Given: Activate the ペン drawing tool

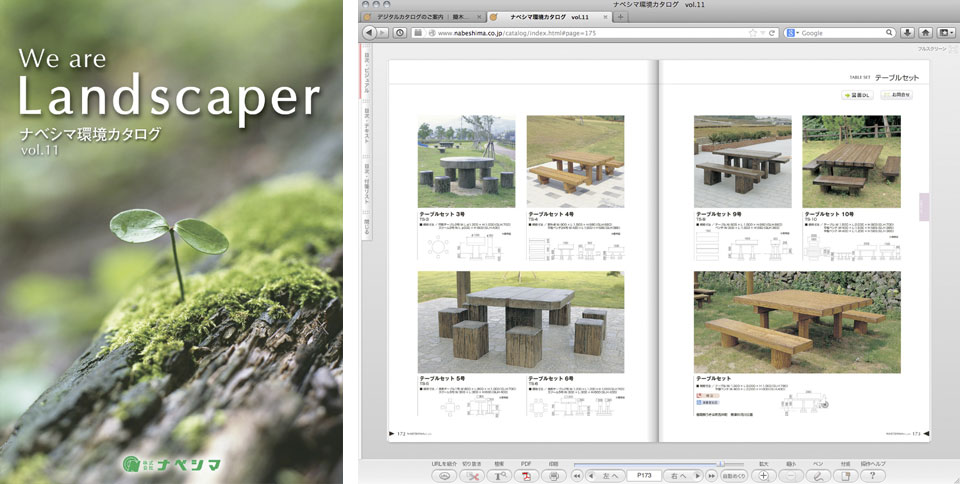Looking at the screenshot, I should [818, 475].
